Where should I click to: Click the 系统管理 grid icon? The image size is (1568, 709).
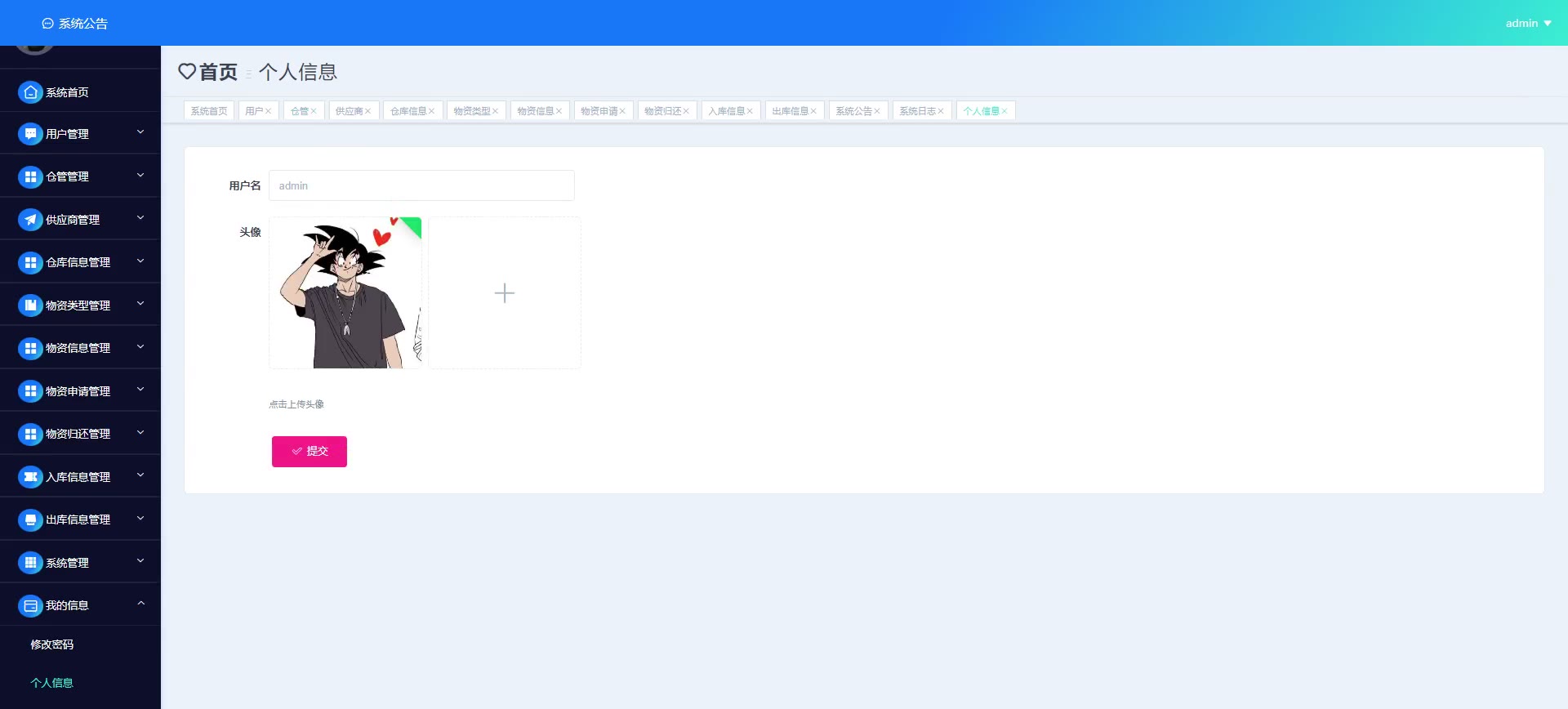(30, 563)
